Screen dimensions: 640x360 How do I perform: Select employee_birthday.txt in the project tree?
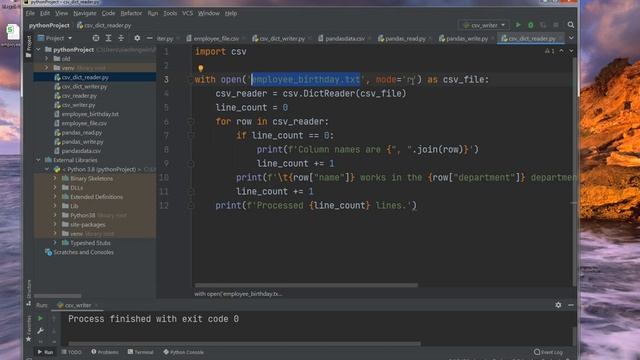90,114
